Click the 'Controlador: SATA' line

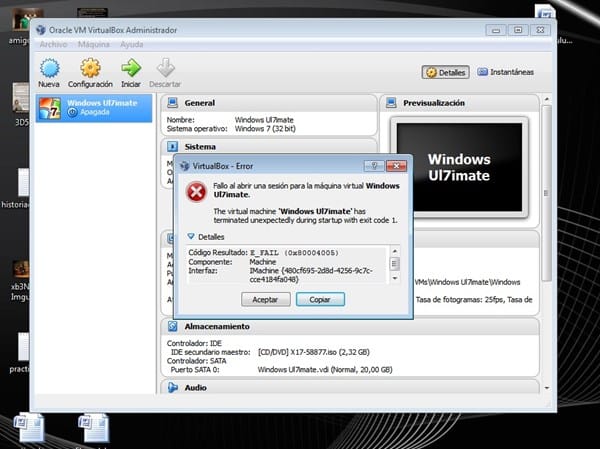197,361
